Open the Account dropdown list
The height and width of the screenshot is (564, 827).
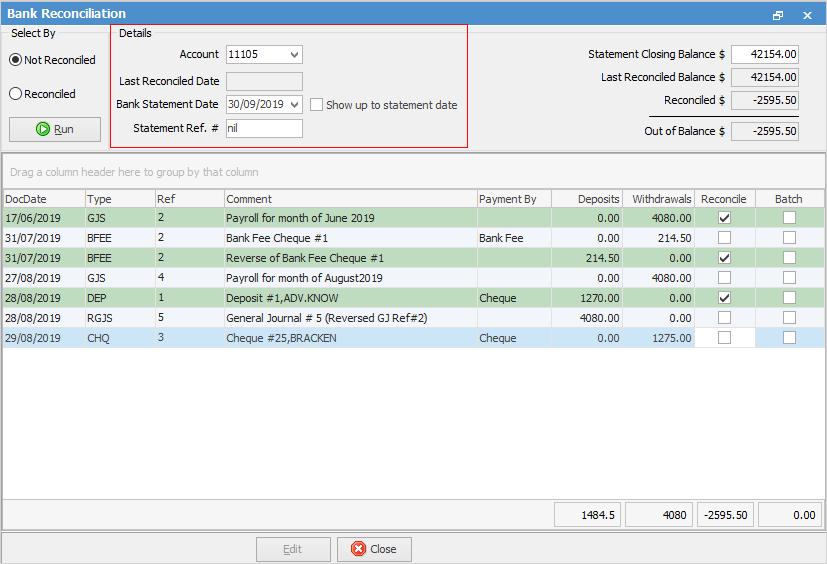[293, 55]
